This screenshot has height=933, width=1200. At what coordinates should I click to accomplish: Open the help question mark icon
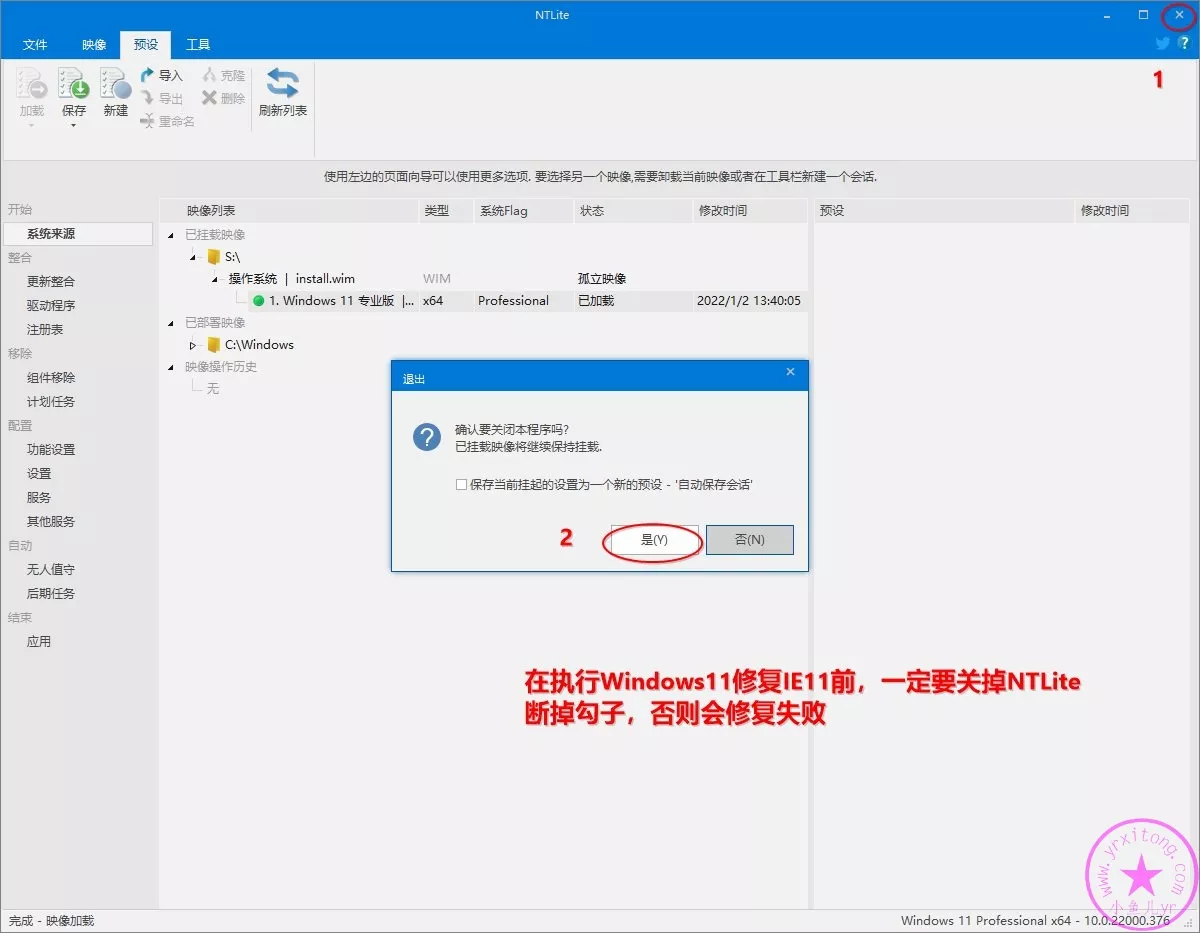coord(1184,44)
